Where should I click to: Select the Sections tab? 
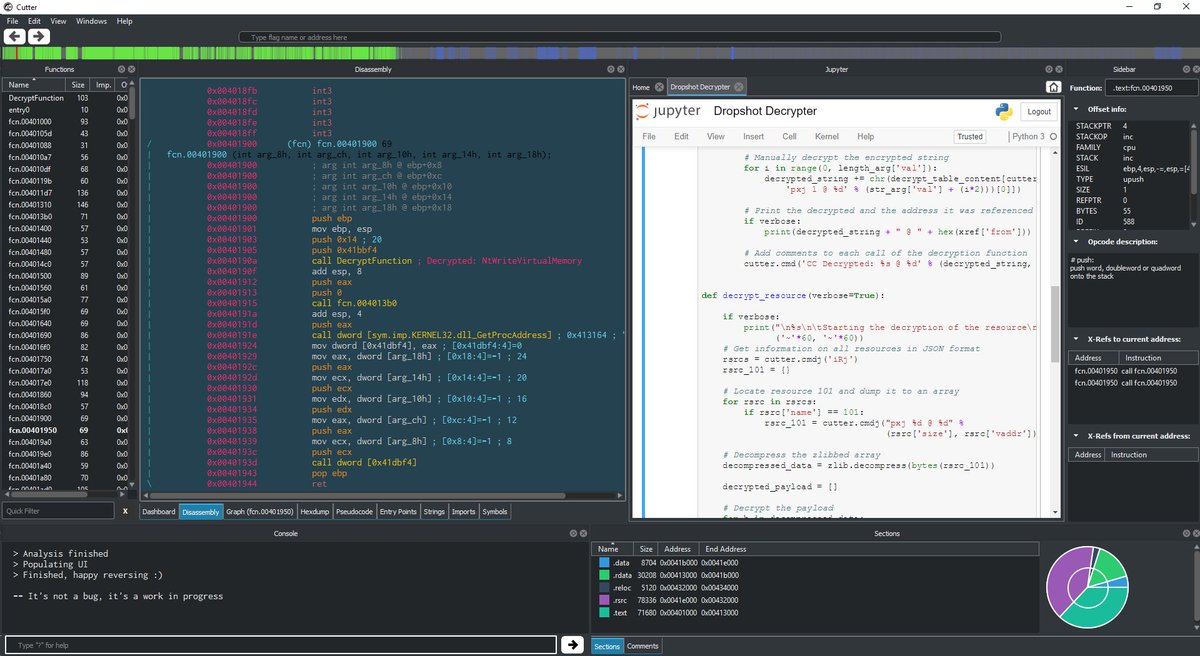tap(607, 646)
